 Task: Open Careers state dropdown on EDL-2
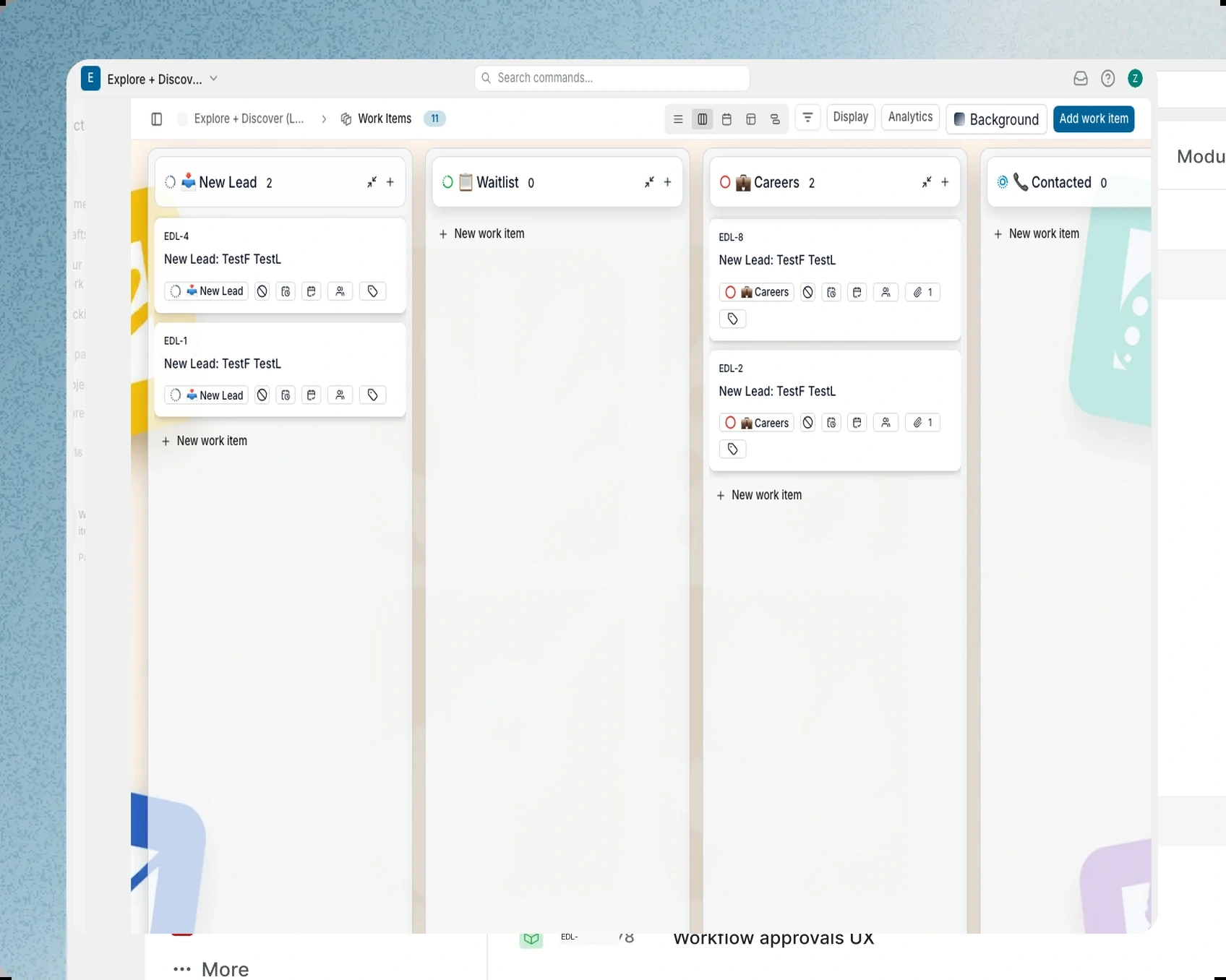(756, 423)
